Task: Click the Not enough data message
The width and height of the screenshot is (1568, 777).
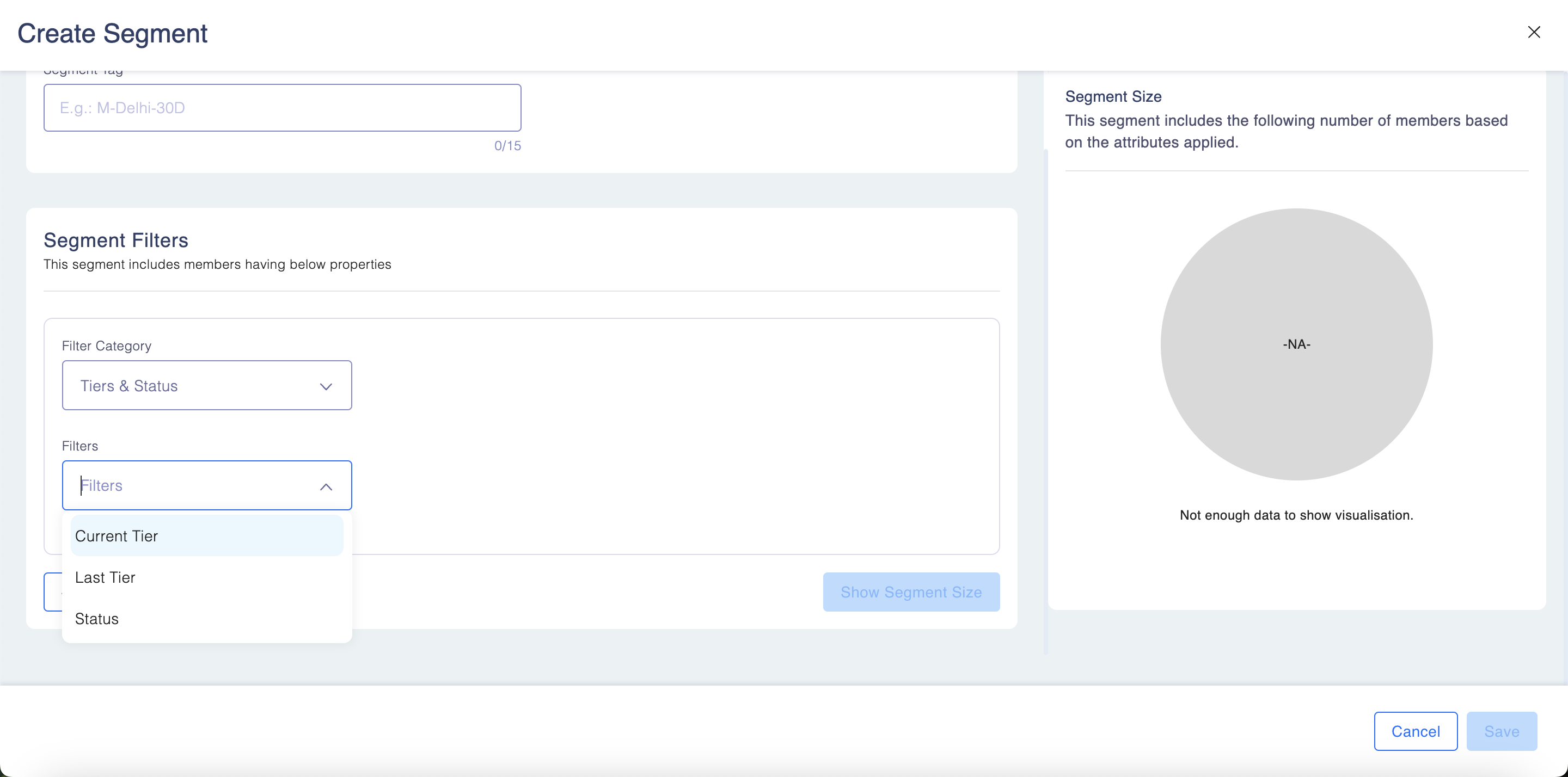Action: pyautogui.click(x=1296, y=515)
